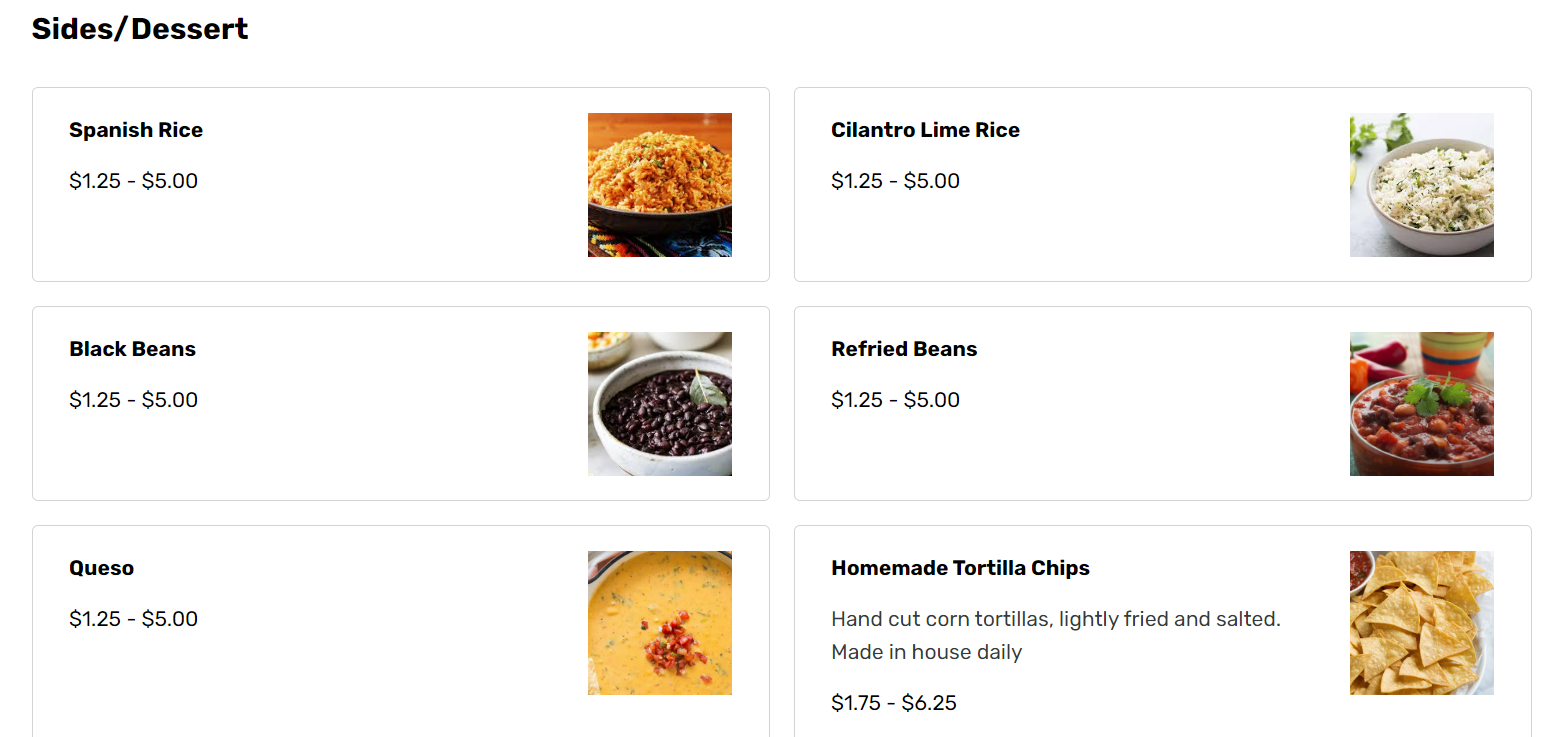Open the Spanish Rice item title
The height and width of the screenshot is (737, 1557).
[x=136, y=130]
